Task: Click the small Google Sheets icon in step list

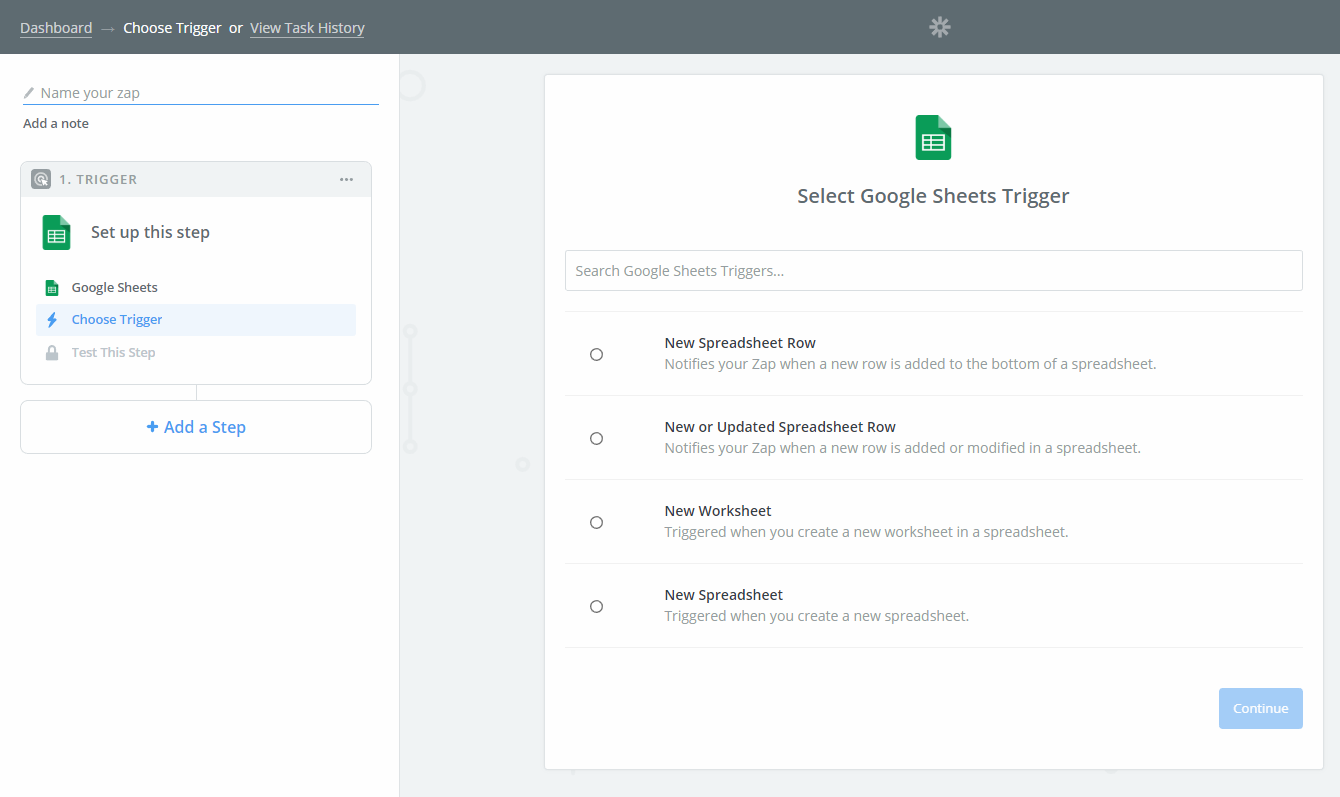Action: coord(52,288)
